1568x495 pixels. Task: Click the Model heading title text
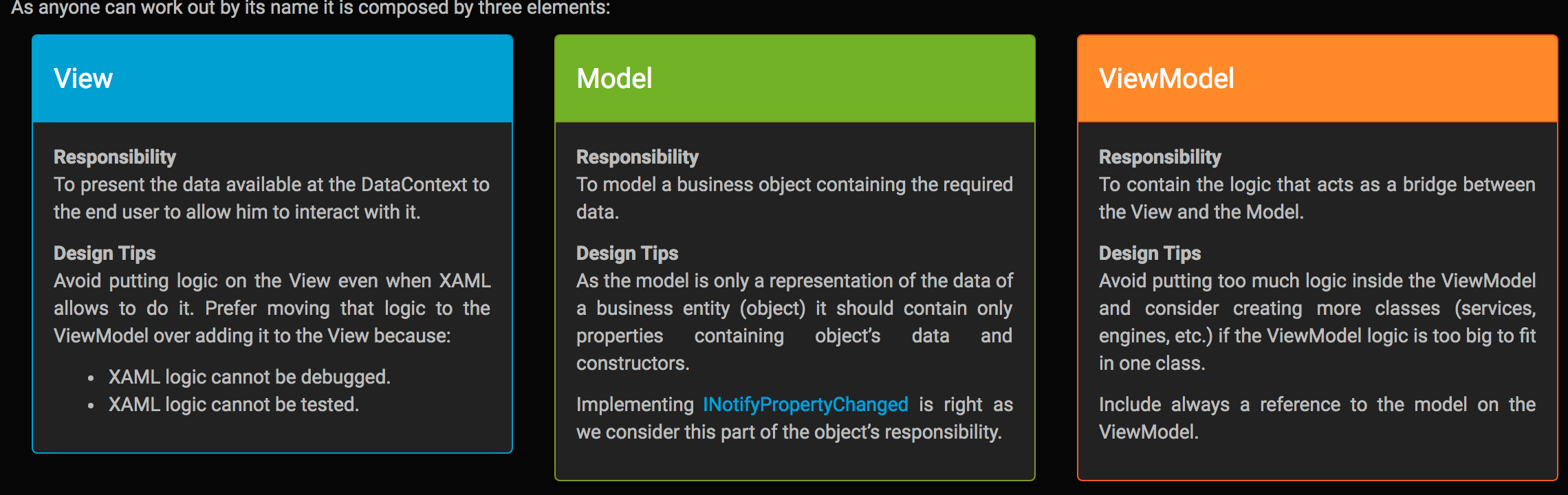click(614, 78)
